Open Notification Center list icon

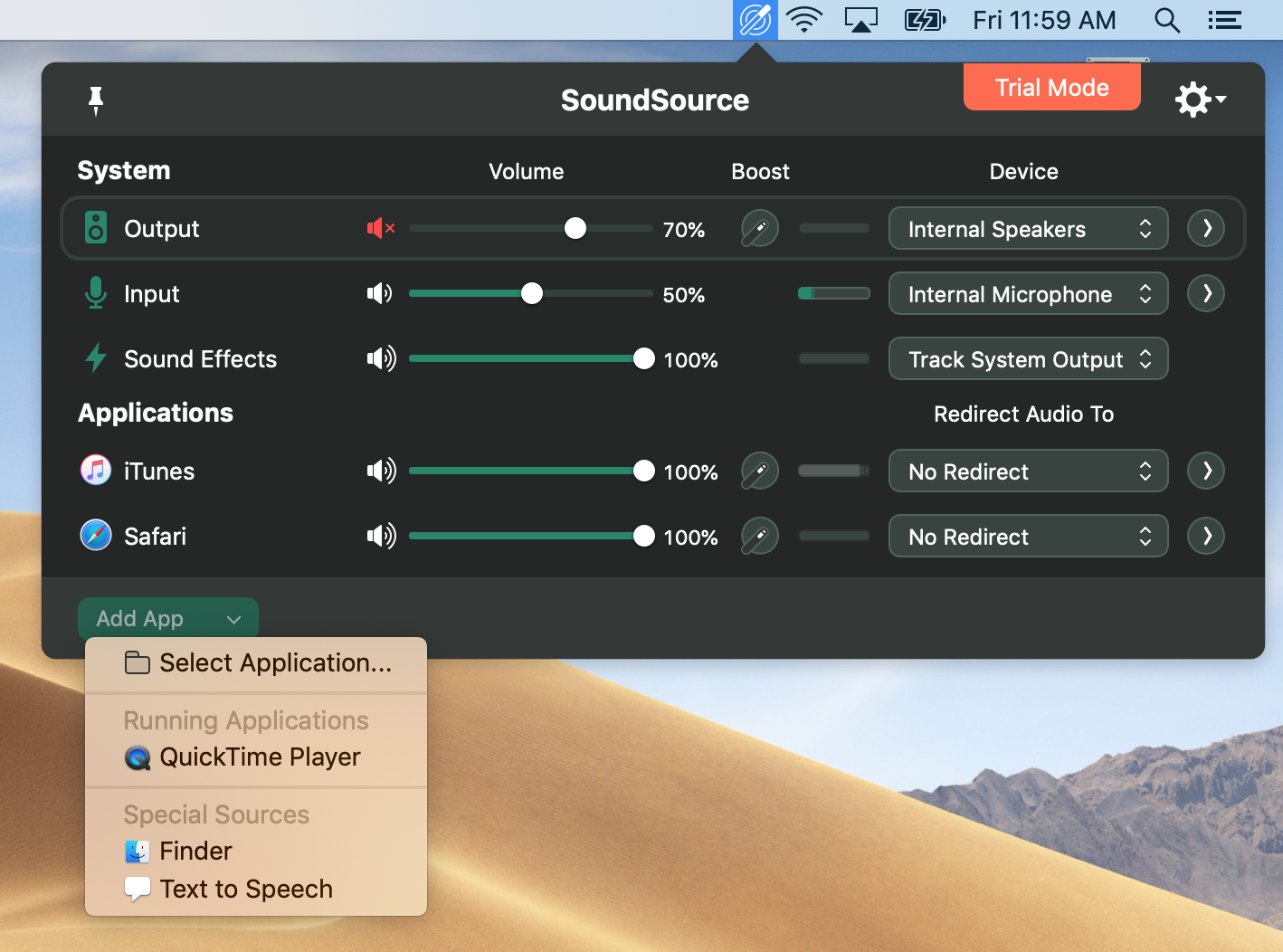(1224, 20)
